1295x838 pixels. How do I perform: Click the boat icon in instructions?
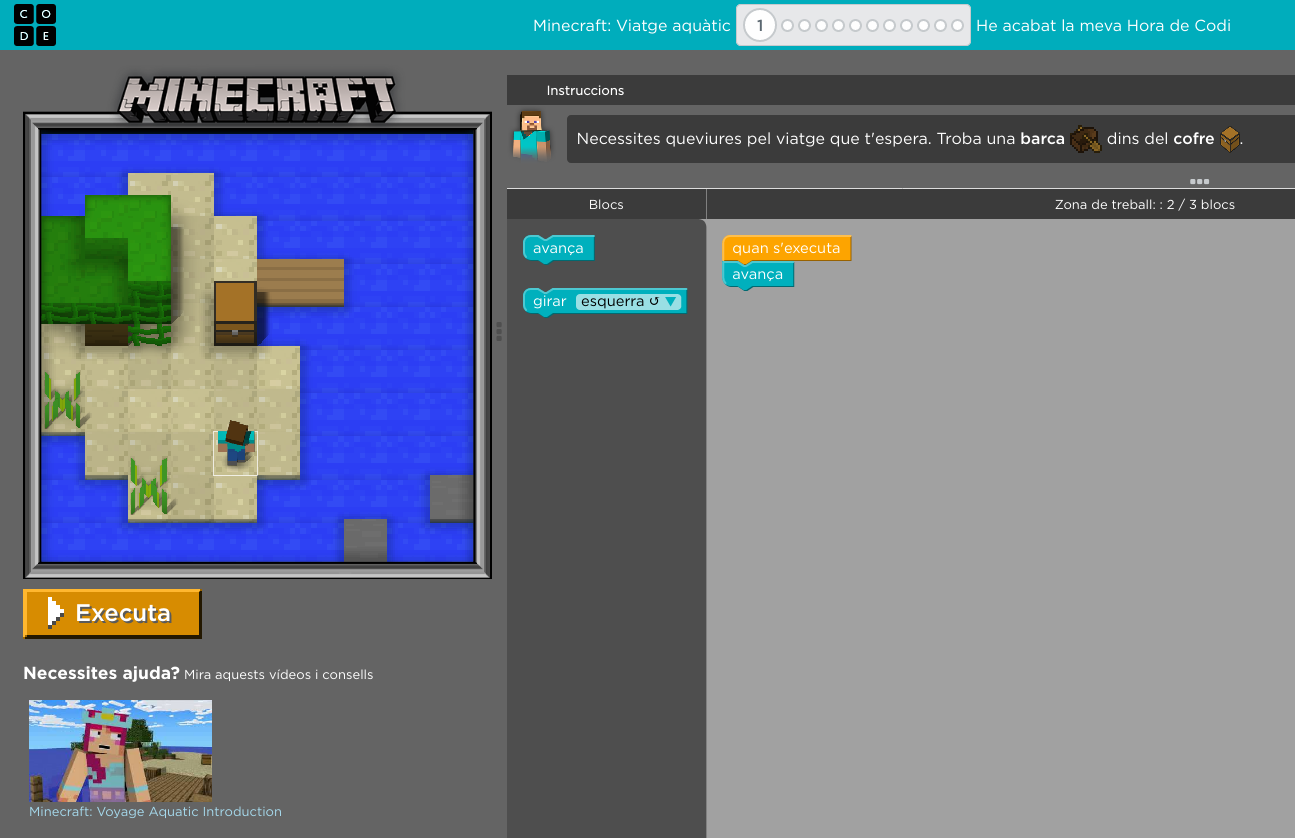coord(1085,139)
